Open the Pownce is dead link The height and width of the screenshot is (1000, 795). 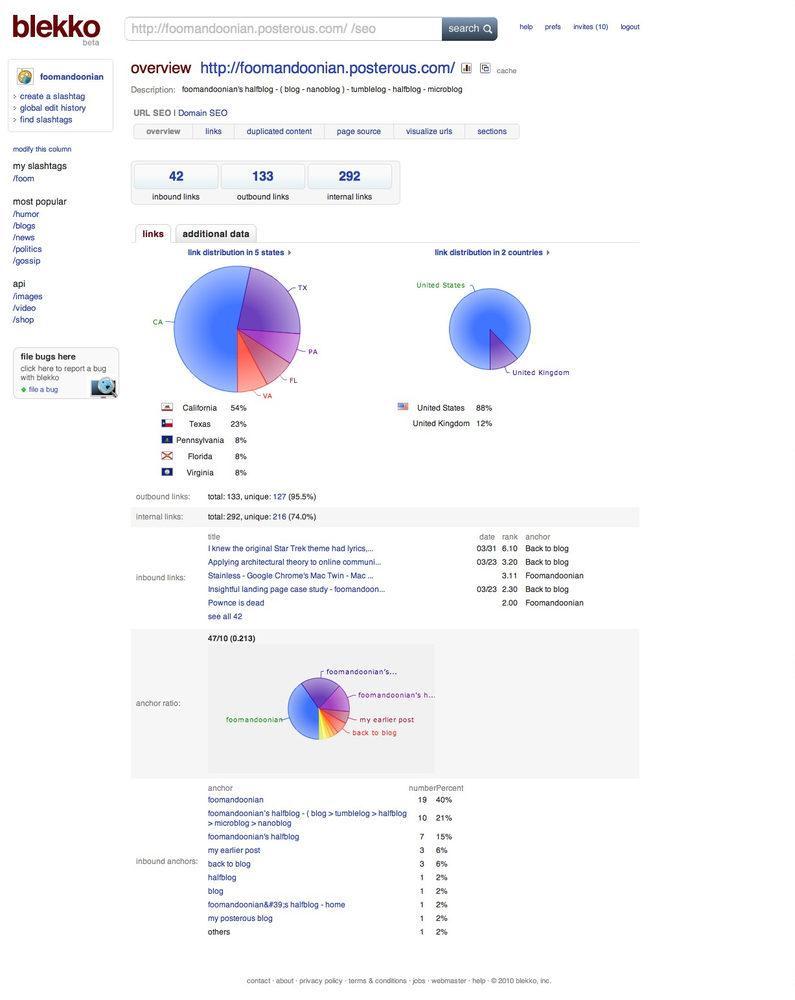pos(236,603)
